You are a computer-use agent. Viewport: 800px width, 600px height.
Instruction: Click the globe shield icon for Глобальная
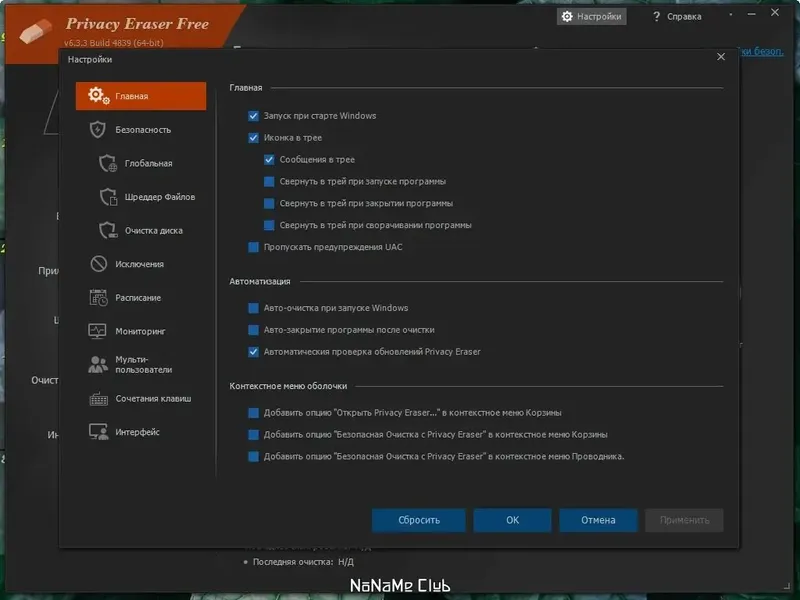108,163
